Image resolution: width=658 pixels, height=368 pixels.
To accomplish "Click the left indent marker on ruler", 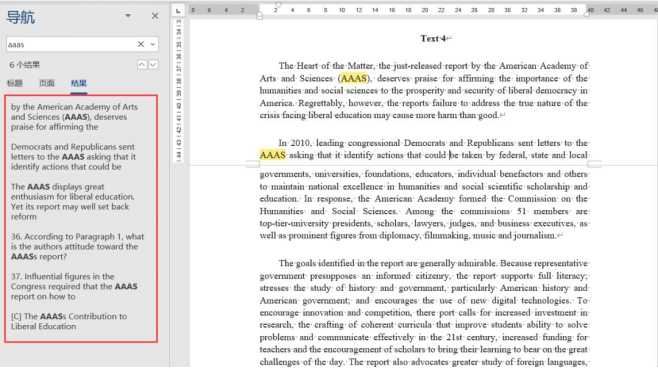I will 260,16.
